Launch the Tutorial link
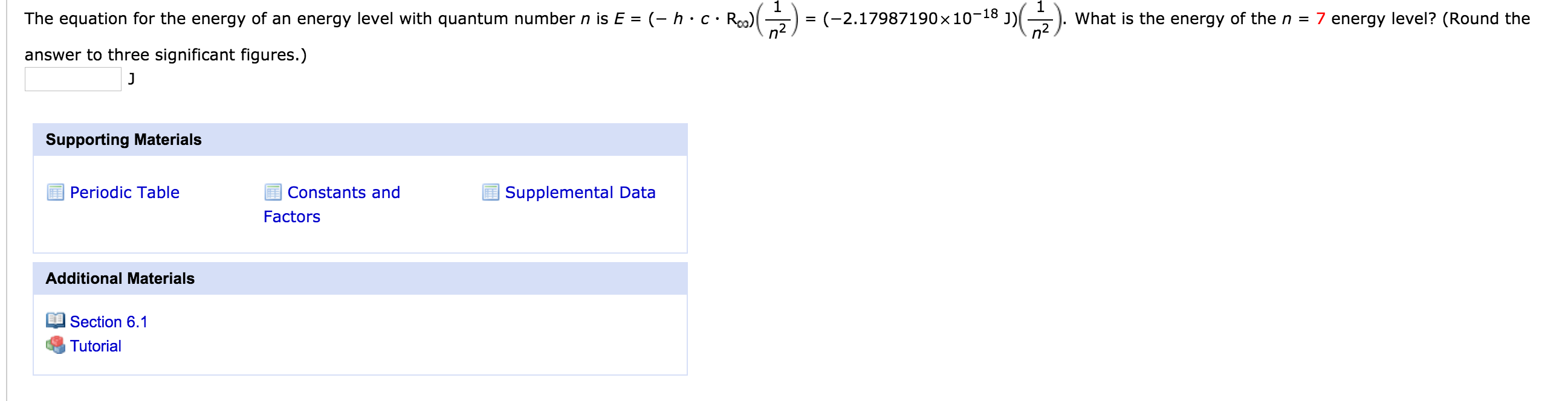This screenshot has height=401, width=1568. [96, 345]
